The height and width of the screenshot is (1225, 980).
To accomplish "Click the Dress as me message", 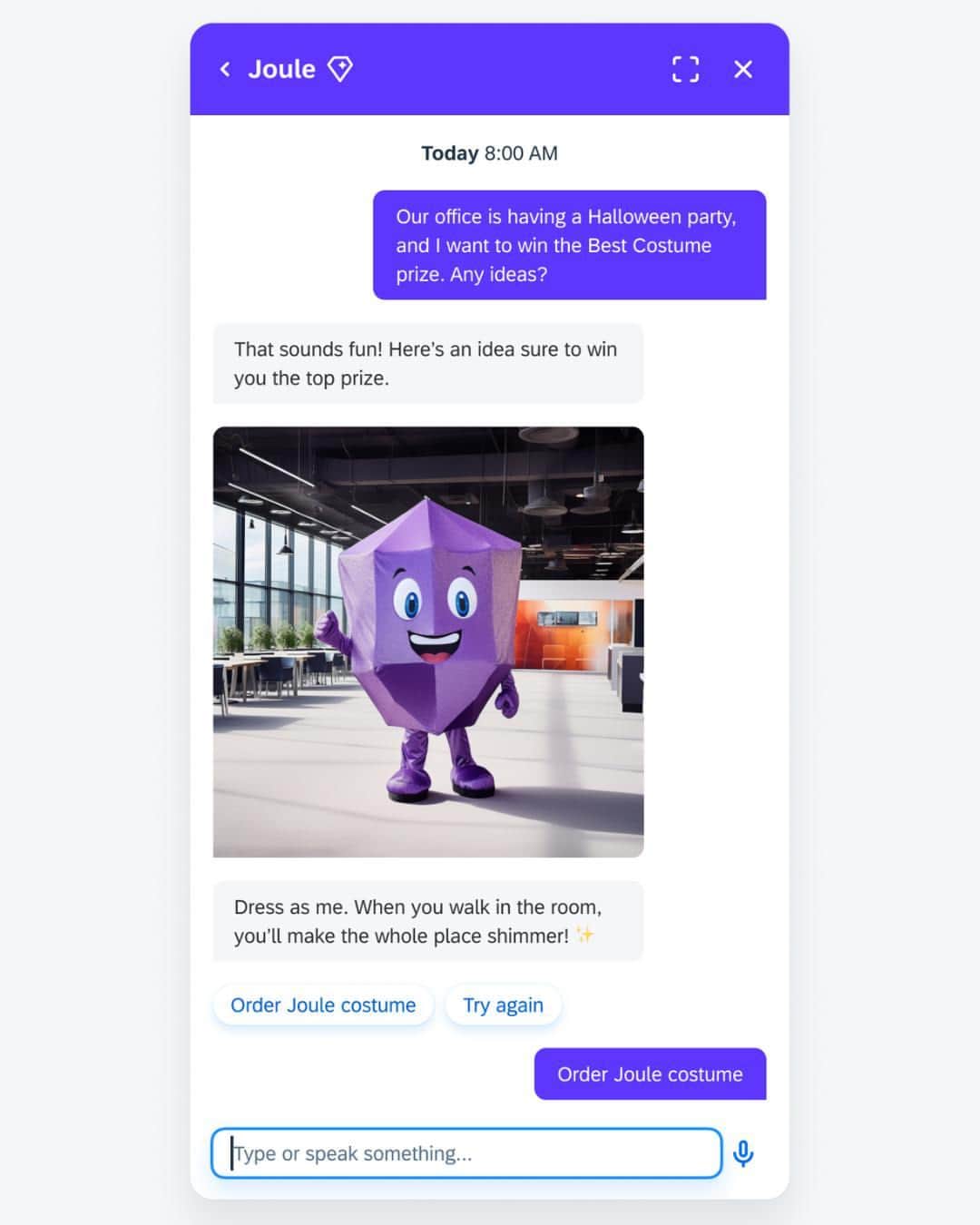I will click(428, 921).
